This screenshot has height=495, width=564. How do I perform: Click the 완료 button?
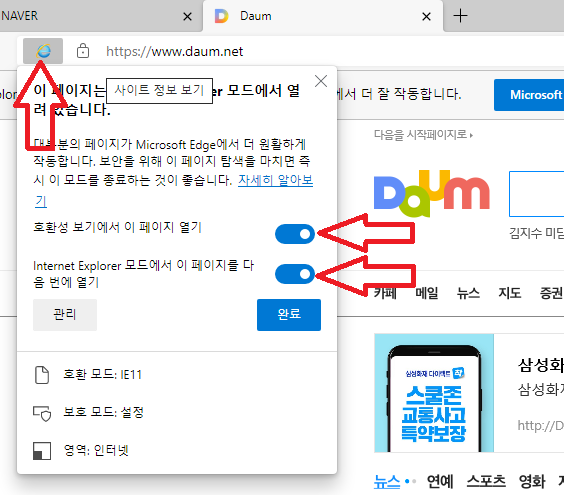tap(289, 314)
